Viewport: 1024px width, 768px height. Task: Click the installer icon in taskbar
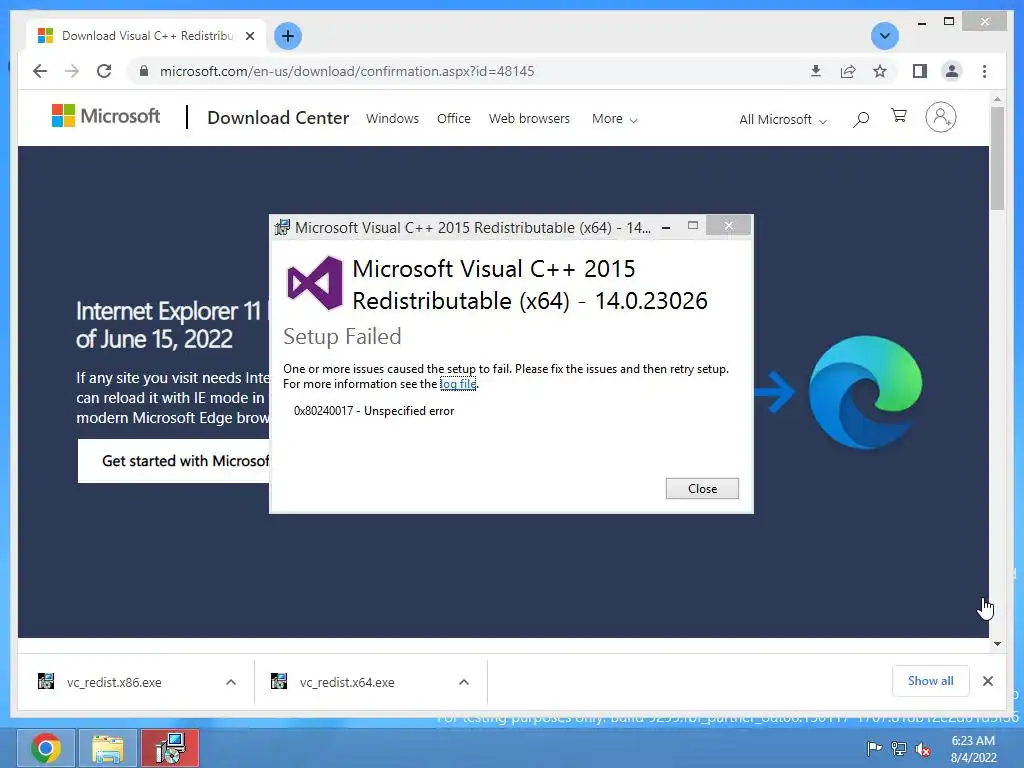tap(170, 748)
